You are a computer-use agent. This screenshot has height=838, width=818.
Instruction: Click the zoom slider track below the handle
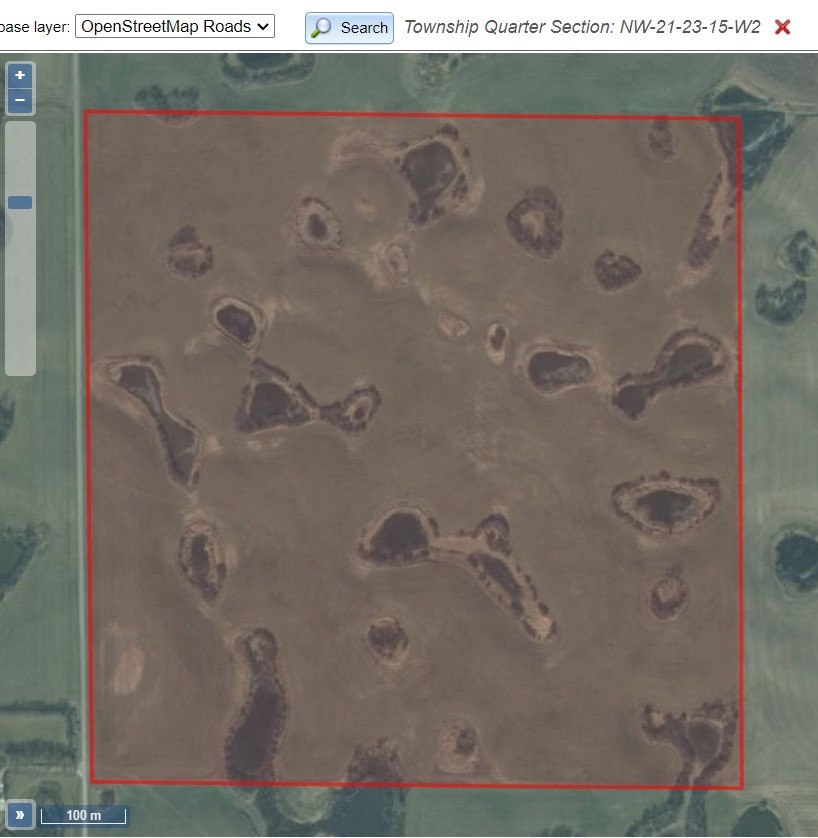[x=20, y=291]
